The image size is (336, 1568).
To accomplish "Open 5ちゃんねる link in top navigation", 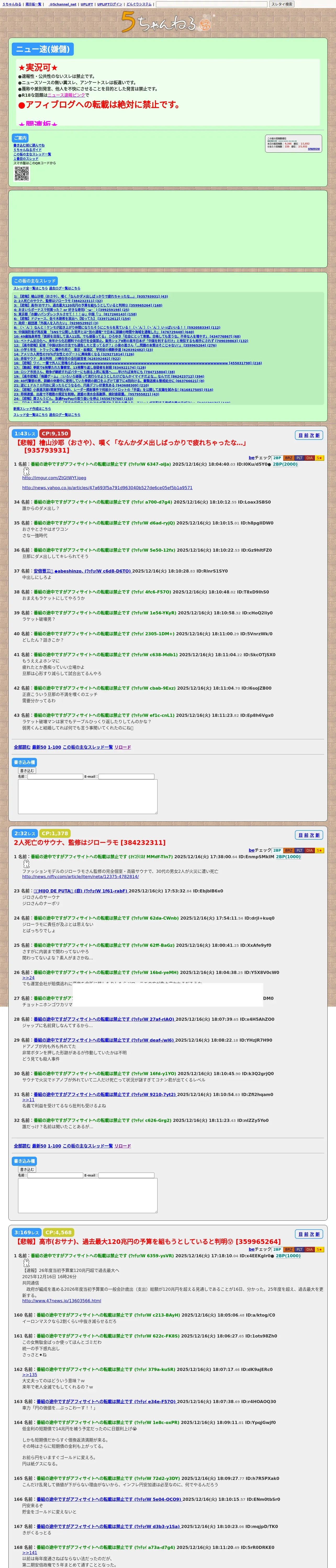I will (x=12, y=4).
